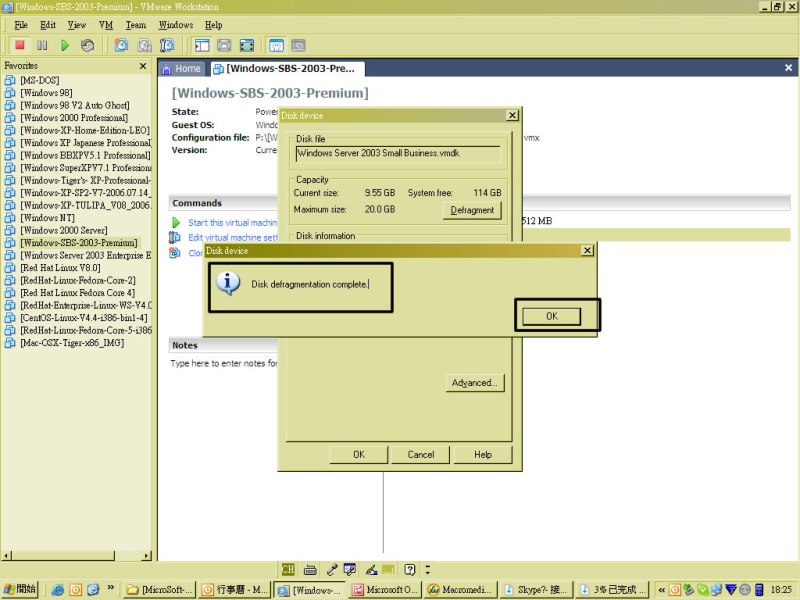The height and width of the screenshot is (600, 800).
Task: Click the Advanced... button
Action: [474, 383]
